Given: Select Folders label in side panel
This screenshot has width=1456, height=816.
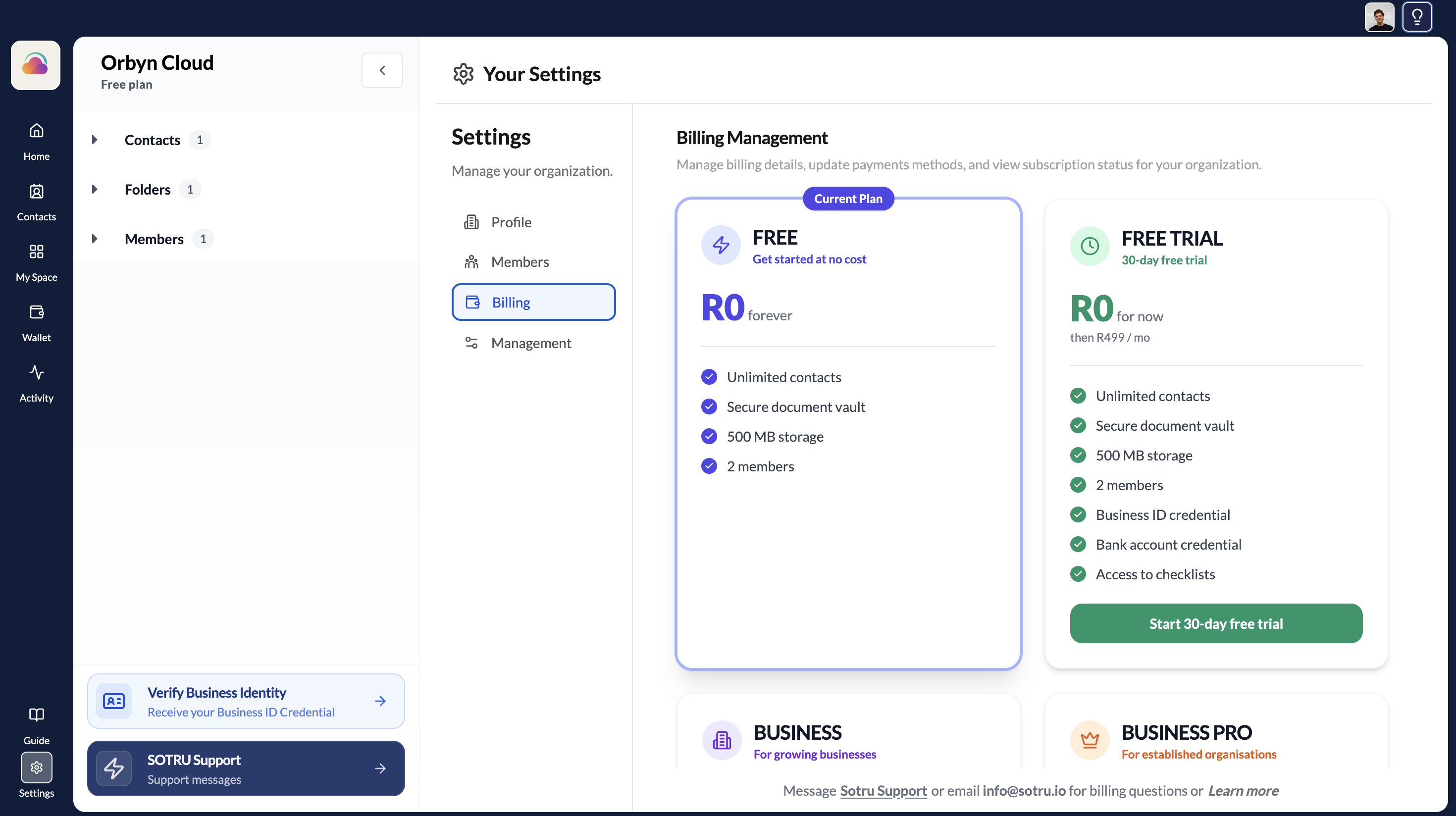Looking at the screenshot, I should click(148, 189).
